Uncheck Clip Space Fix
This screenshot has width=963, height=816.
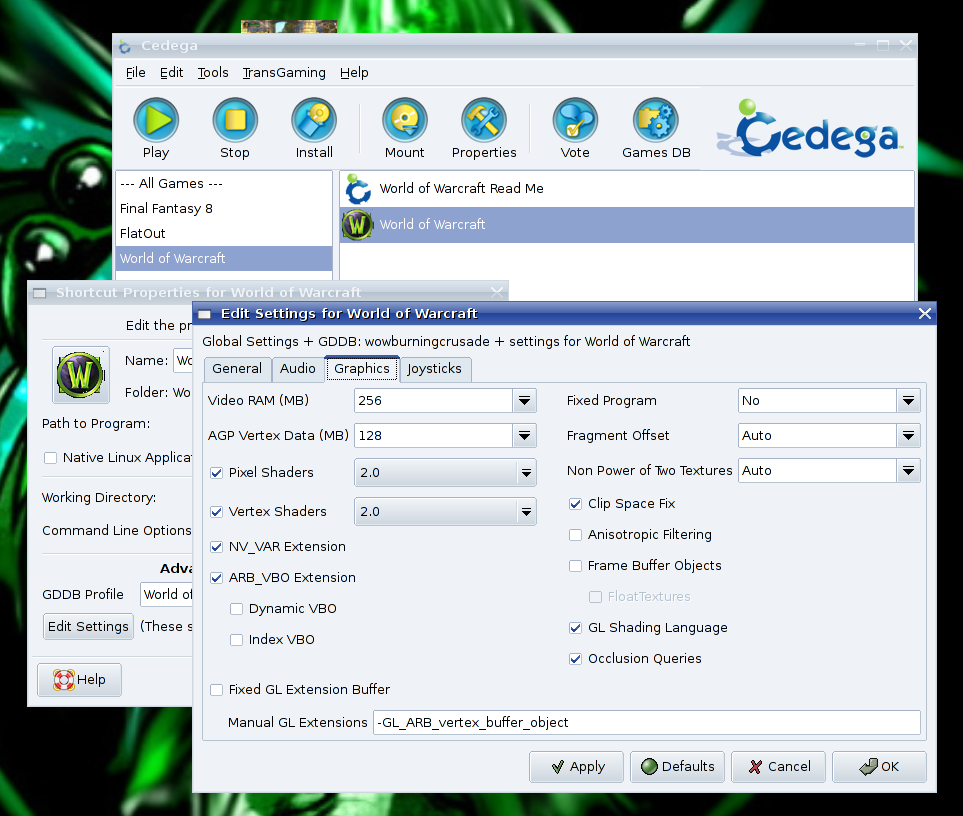pos(575,504)
